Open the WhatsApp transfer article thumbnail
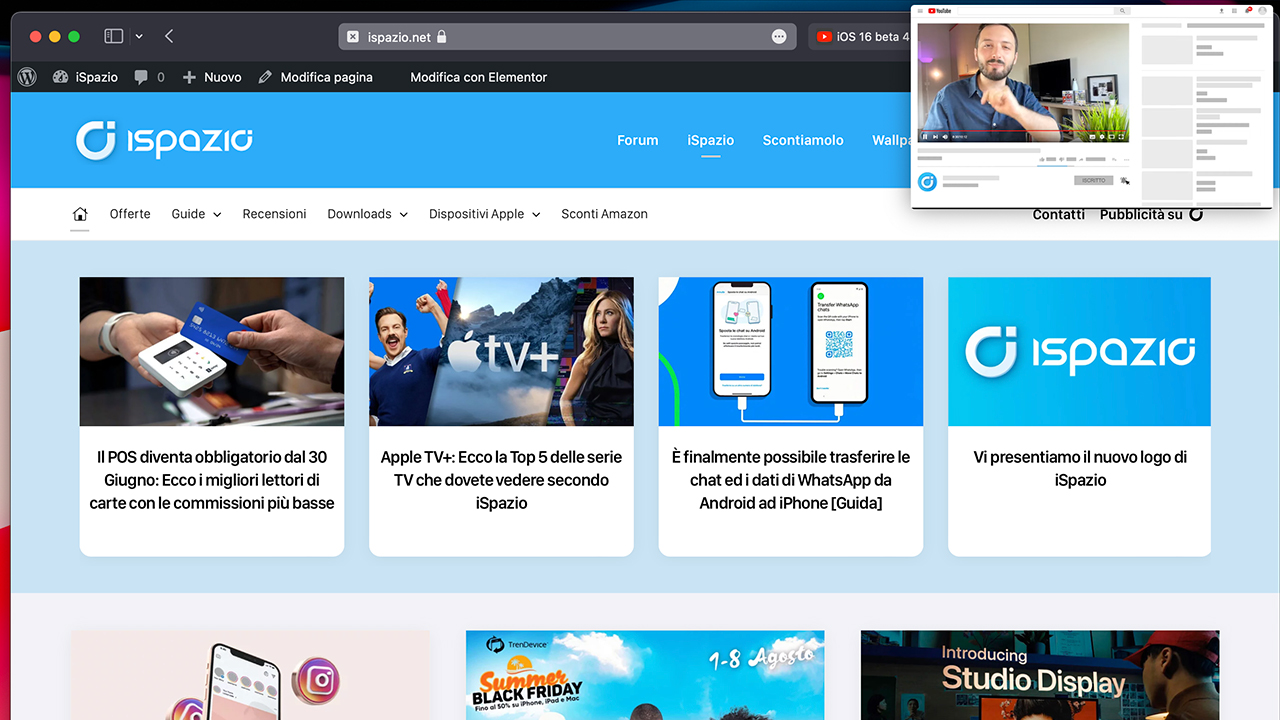 pyautogui.click(x=791, y=352)
